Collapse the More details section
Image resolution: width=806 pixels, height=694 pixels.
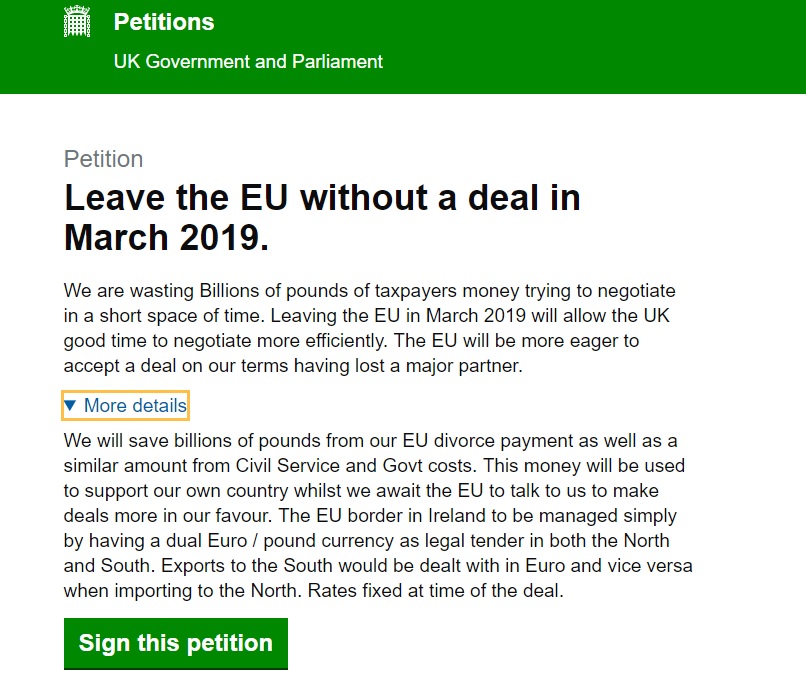[x=135, y=405]
